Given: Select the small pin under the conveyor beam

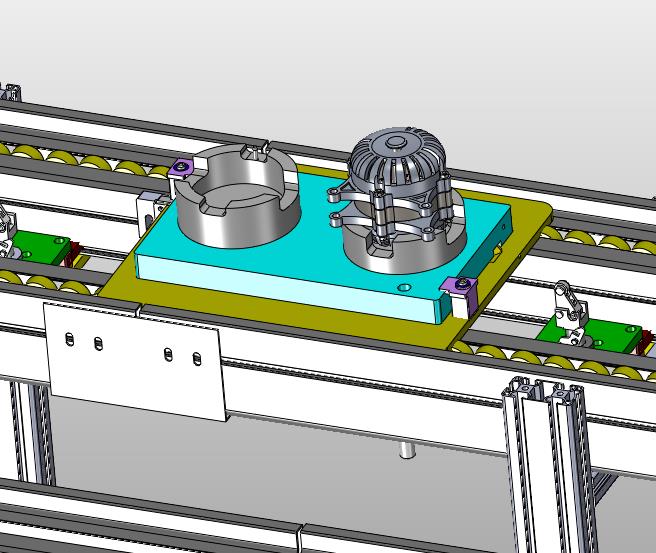Looking at the screenshot, I should click(x=406, y=449).
